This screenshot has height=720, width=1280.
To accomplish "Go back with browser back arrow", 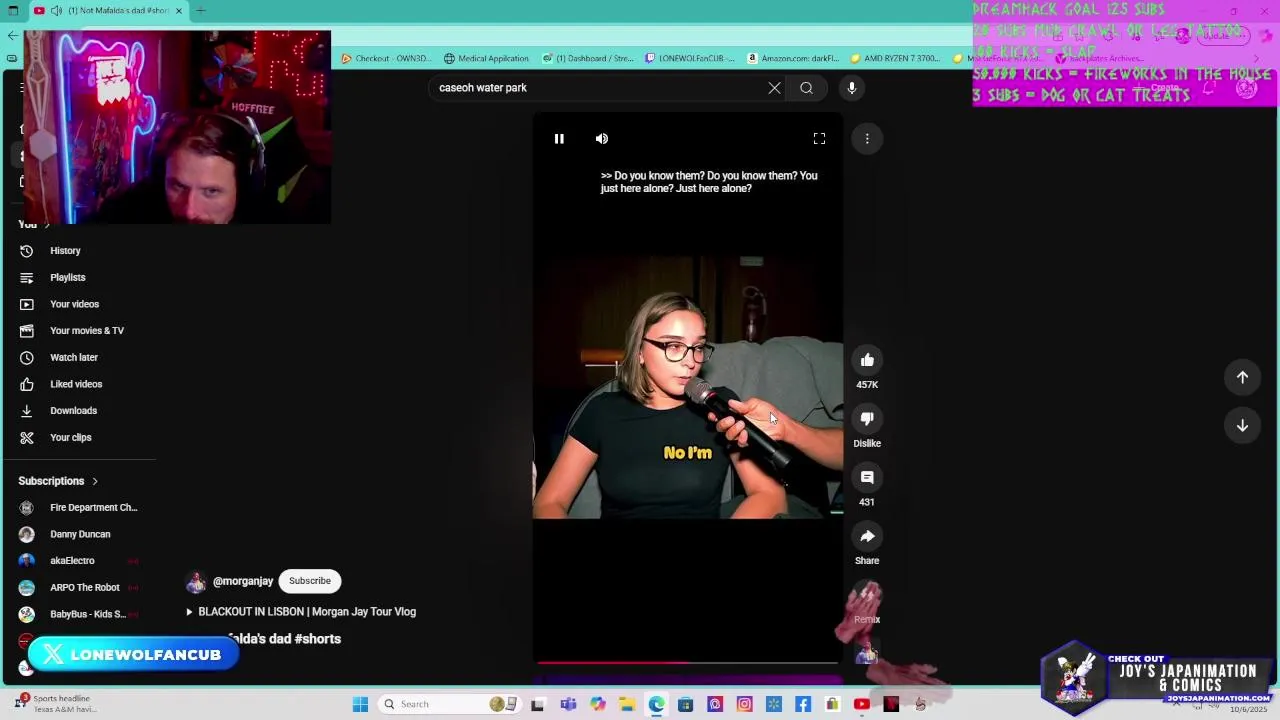I will click(x=12, y=35).
